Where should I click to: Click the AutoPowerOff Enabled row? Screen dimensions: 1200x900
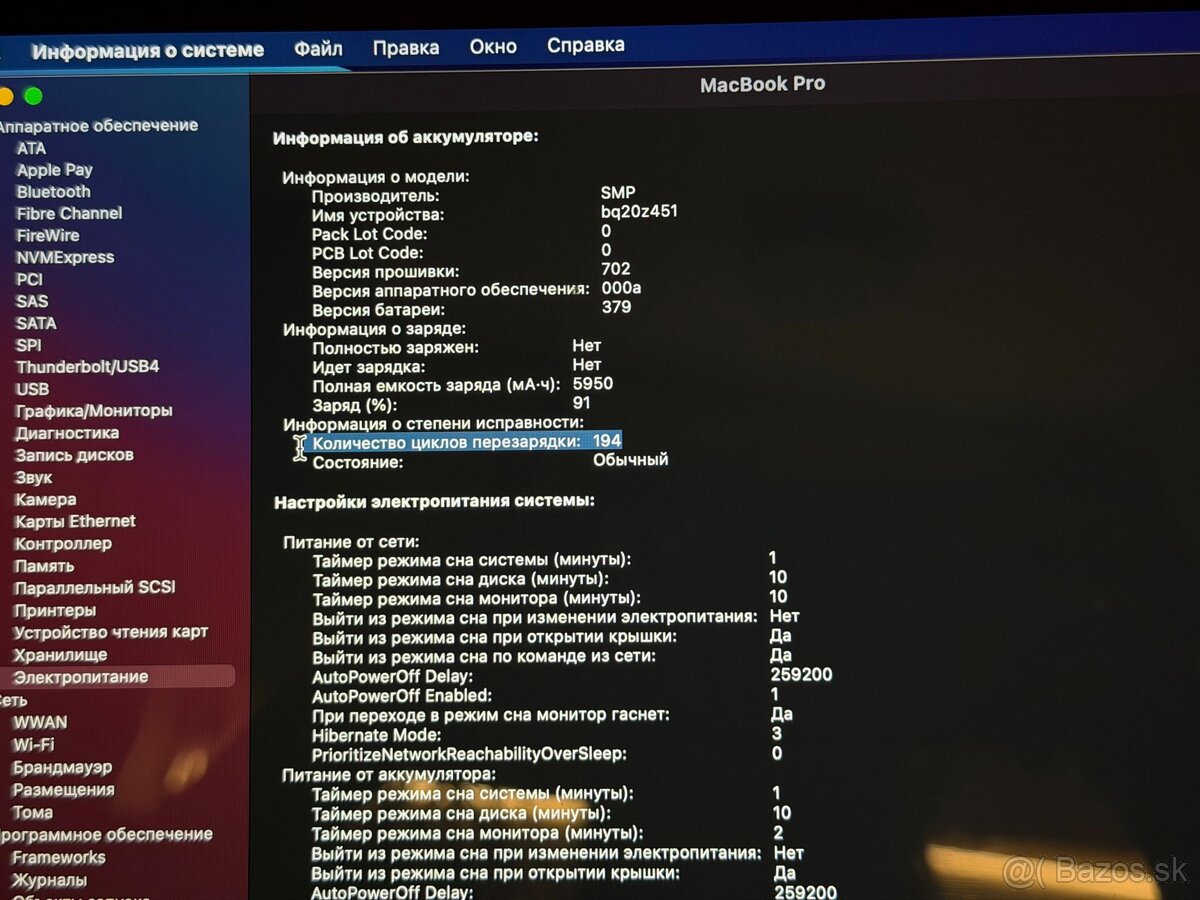(546, 695)
